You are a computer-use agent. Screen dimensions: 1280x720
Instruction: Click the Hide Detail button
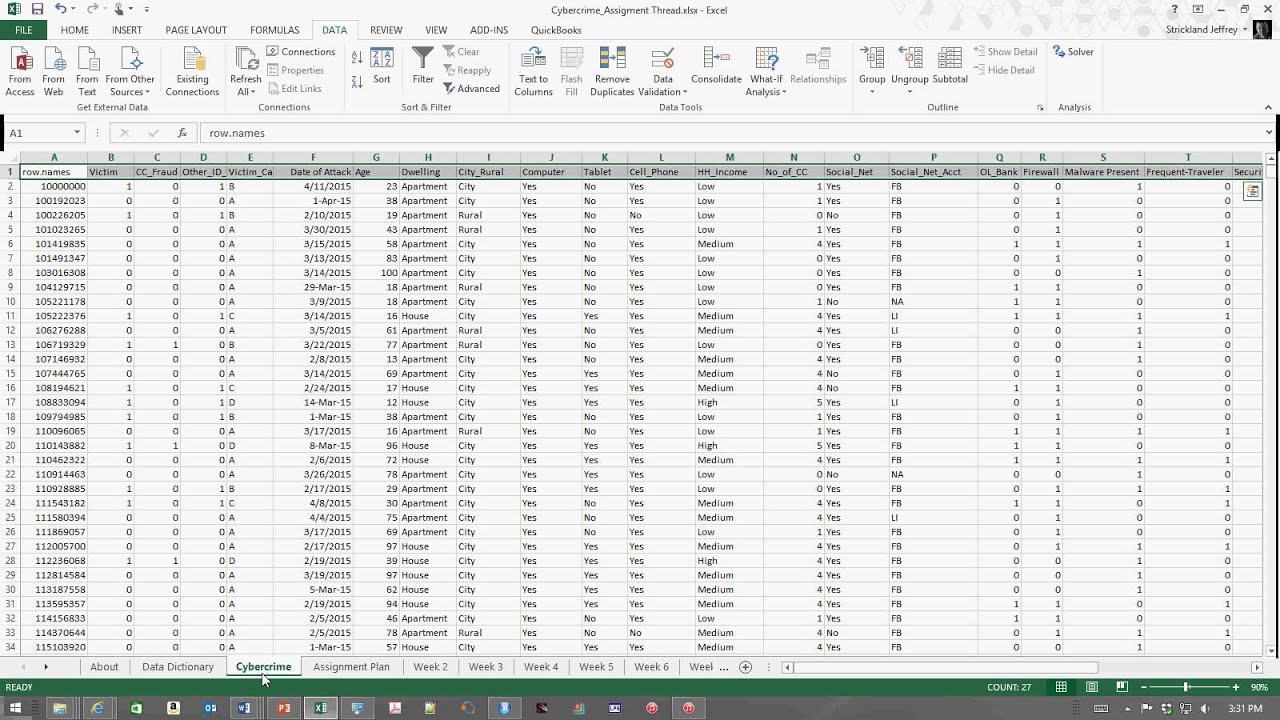pos(1004,71)
